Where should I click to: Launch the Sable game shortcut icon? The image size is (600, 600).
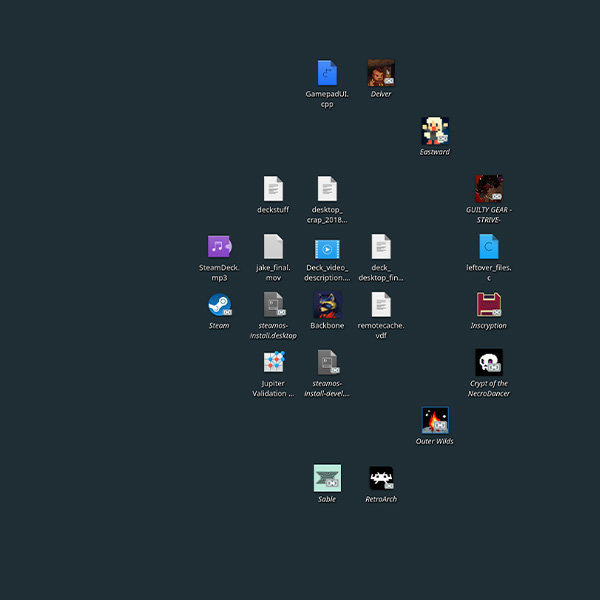(327, 478)
